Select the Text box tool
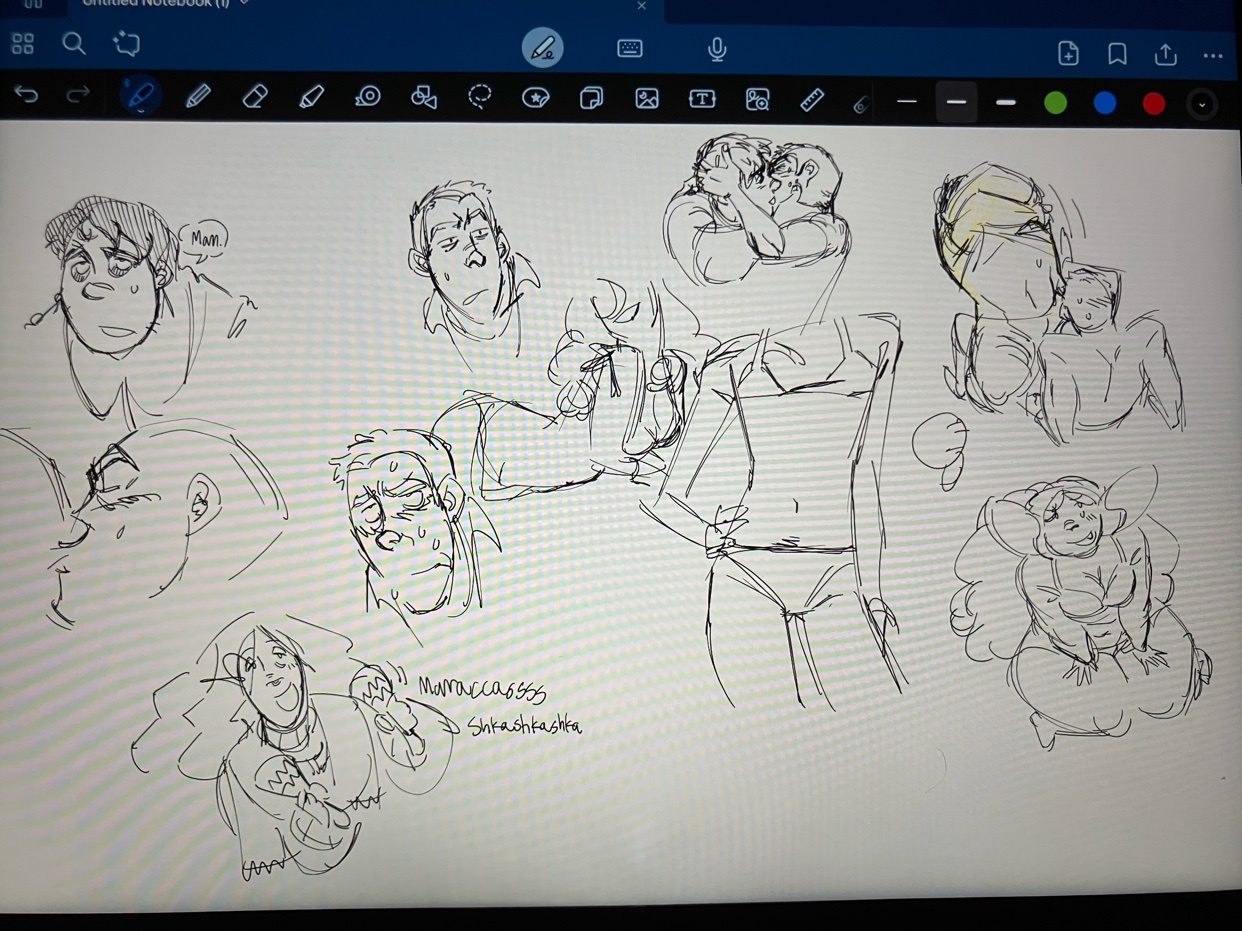This screenshot has height=931, width=1242. point(702,98)
